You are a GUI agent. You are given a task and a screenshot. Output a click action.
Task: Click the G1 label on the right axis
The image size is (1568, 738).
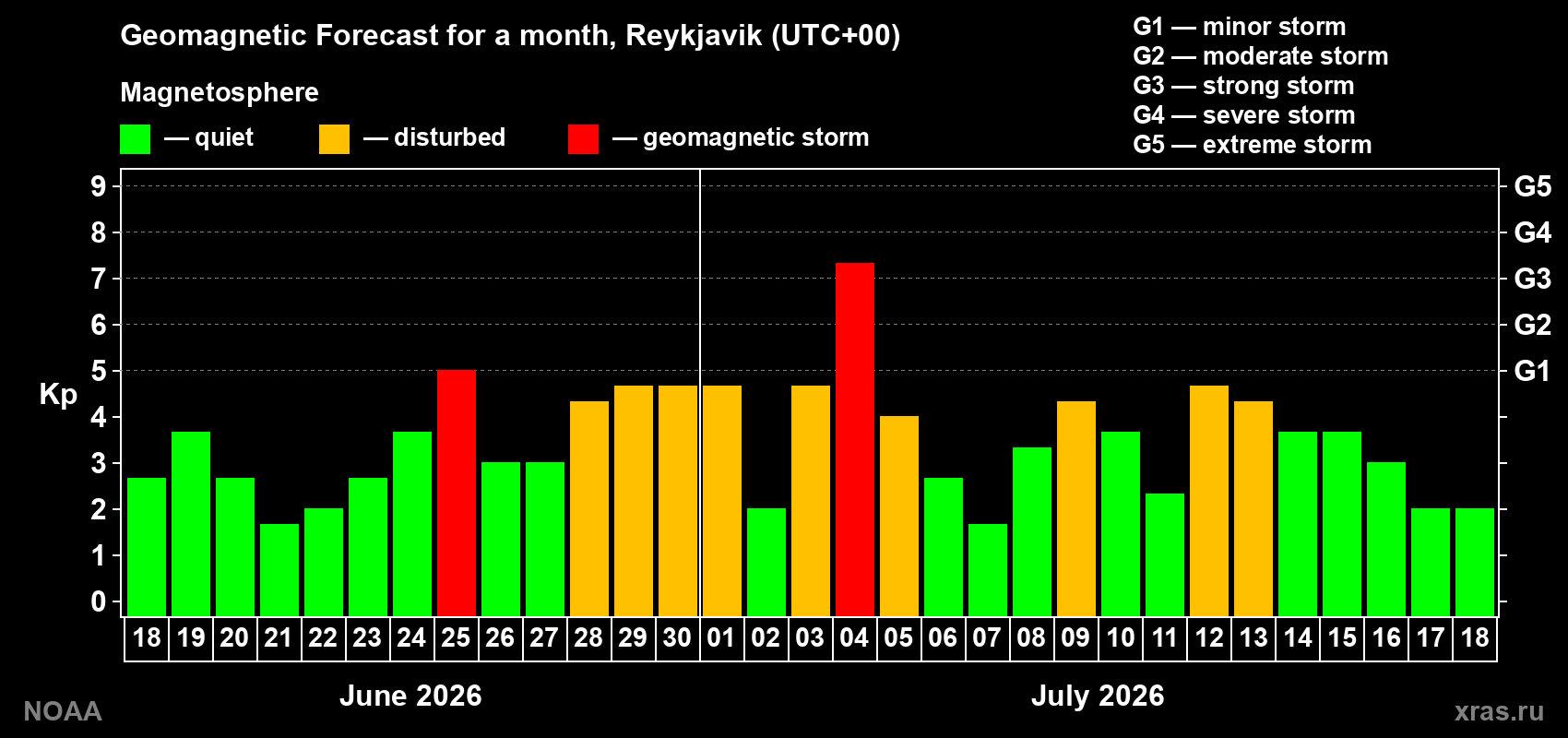(x=1533, y=371)
